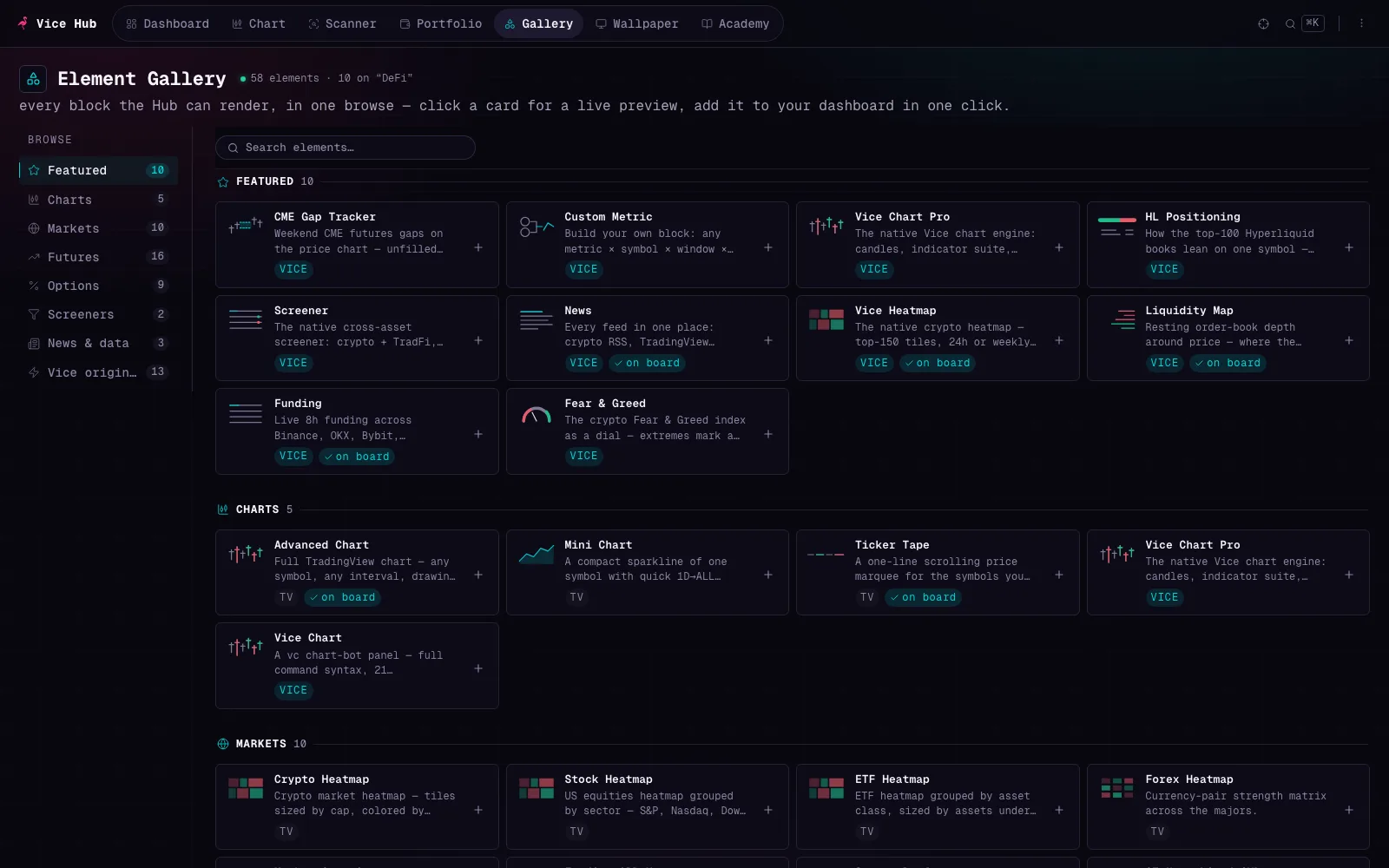This screenshot has width=1389, height=868.
Task: Choose Options category in sidebar
Action: 98,286
